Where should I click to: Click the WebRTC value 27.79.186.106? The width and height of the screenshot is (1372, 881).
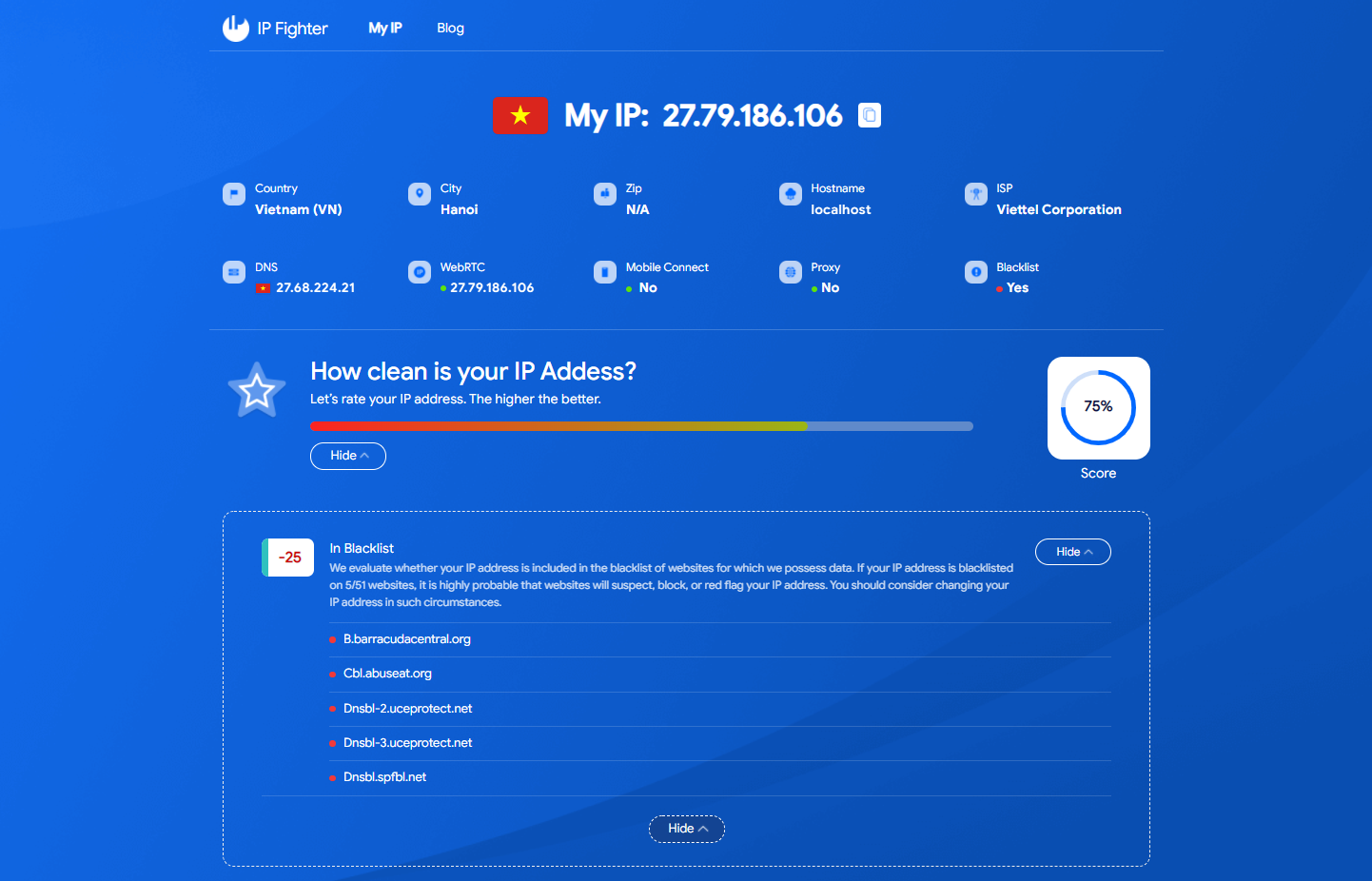point(492,288)
